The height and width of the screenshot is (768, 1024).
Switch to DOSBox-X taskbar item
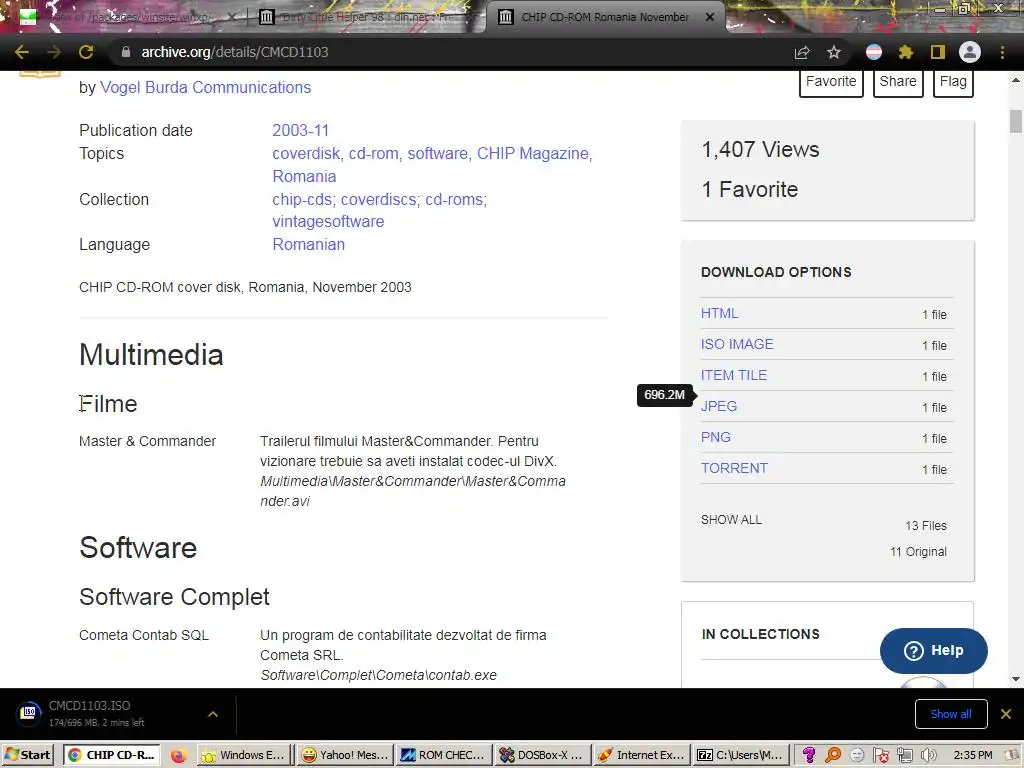(543, 755)
